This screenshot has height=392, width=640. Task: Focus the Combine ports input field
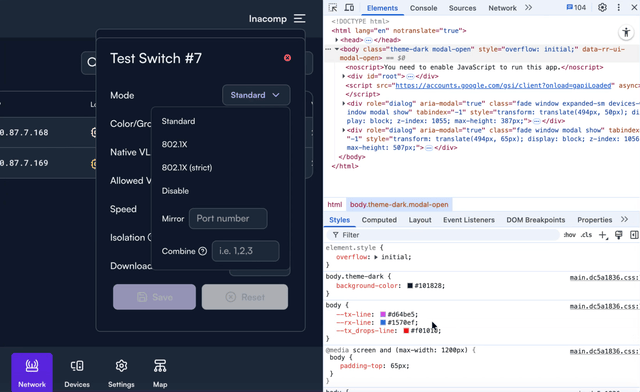point(246,251)
